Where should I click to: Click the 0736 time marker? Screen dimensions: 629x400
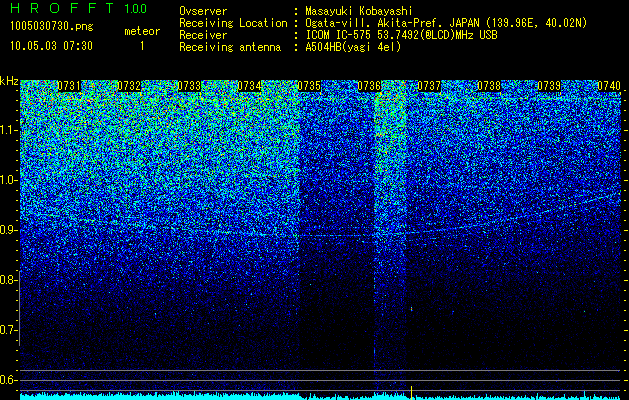point(369,86)
